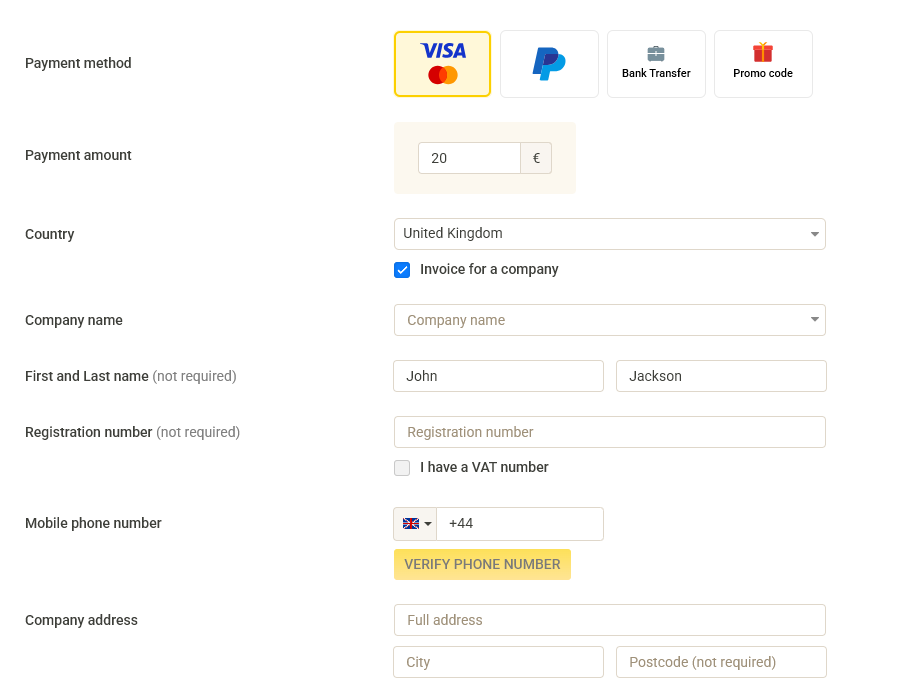Open the Country dropdown

pos(609,234)
